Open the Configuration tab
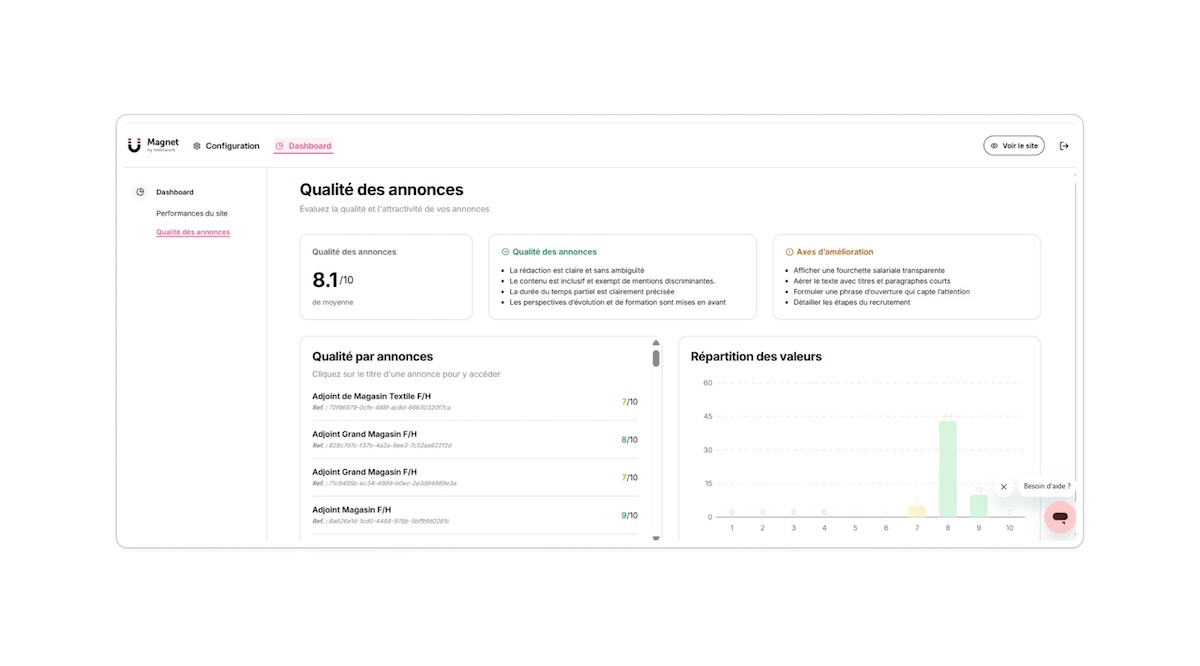Image resolution: width=1200 pixels, height=666 pixels. point(232,146)
